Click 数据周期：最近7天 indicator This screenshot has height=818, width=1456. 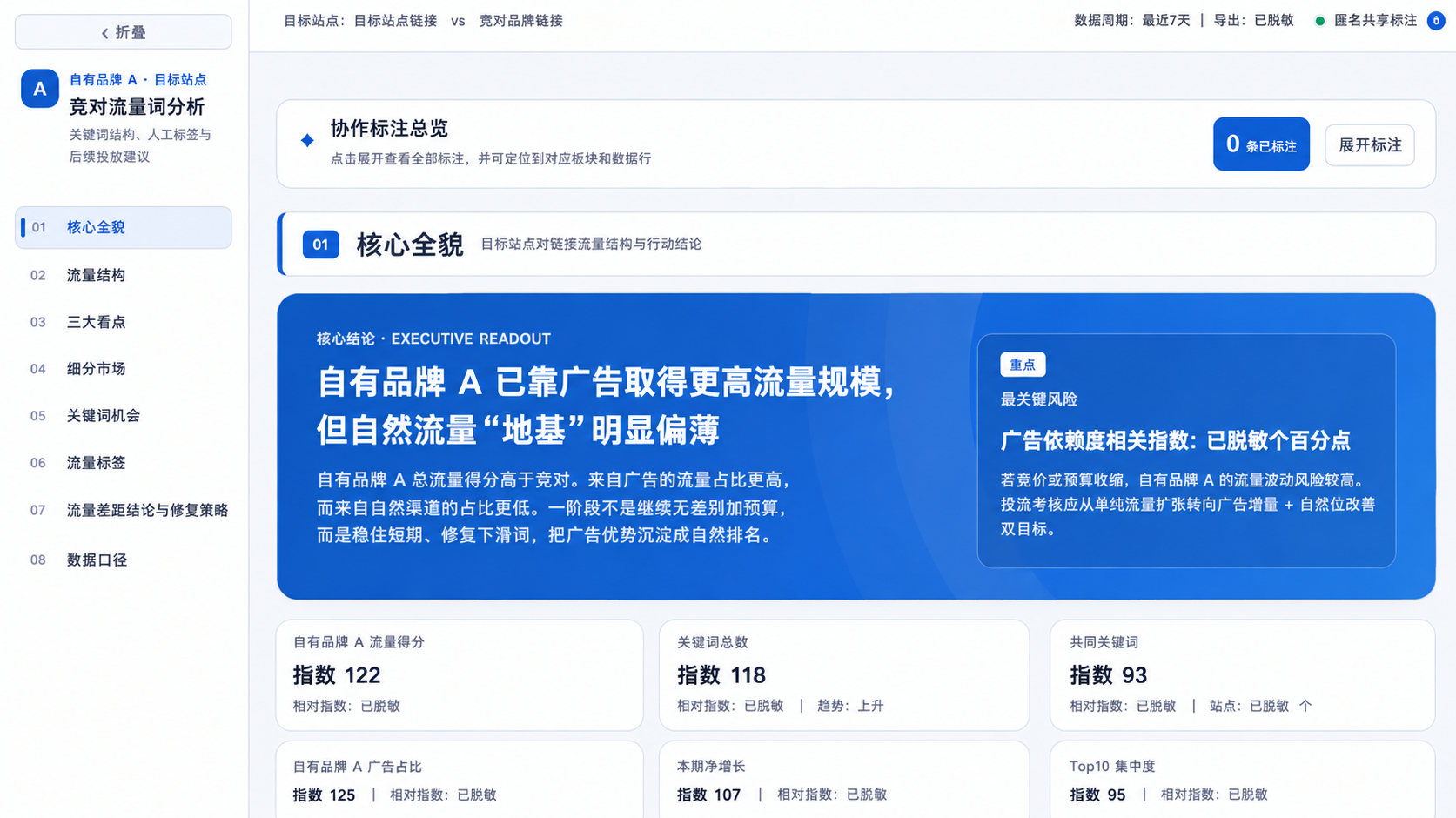coord(1131,21)
